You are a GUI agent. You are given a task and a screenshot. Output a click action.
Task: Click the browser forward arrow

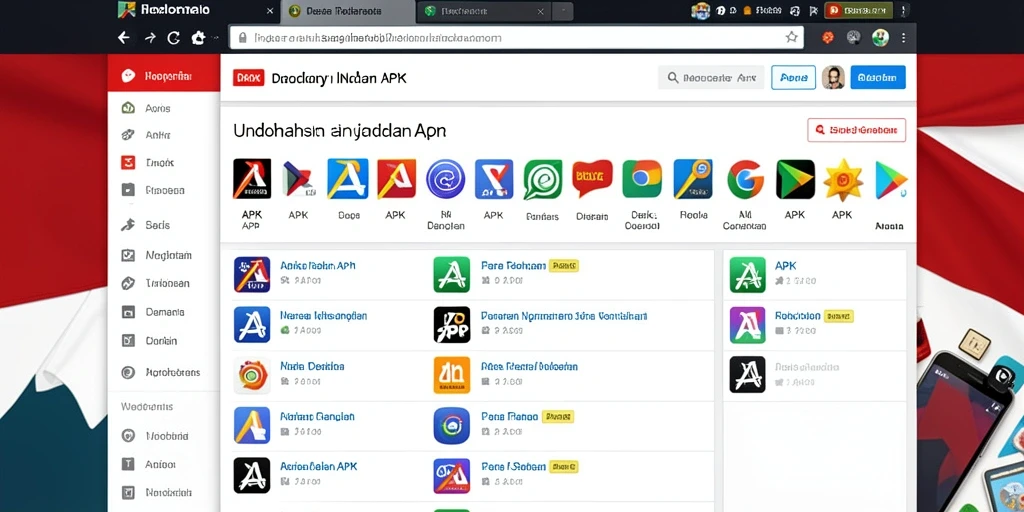tap(150, 38)
